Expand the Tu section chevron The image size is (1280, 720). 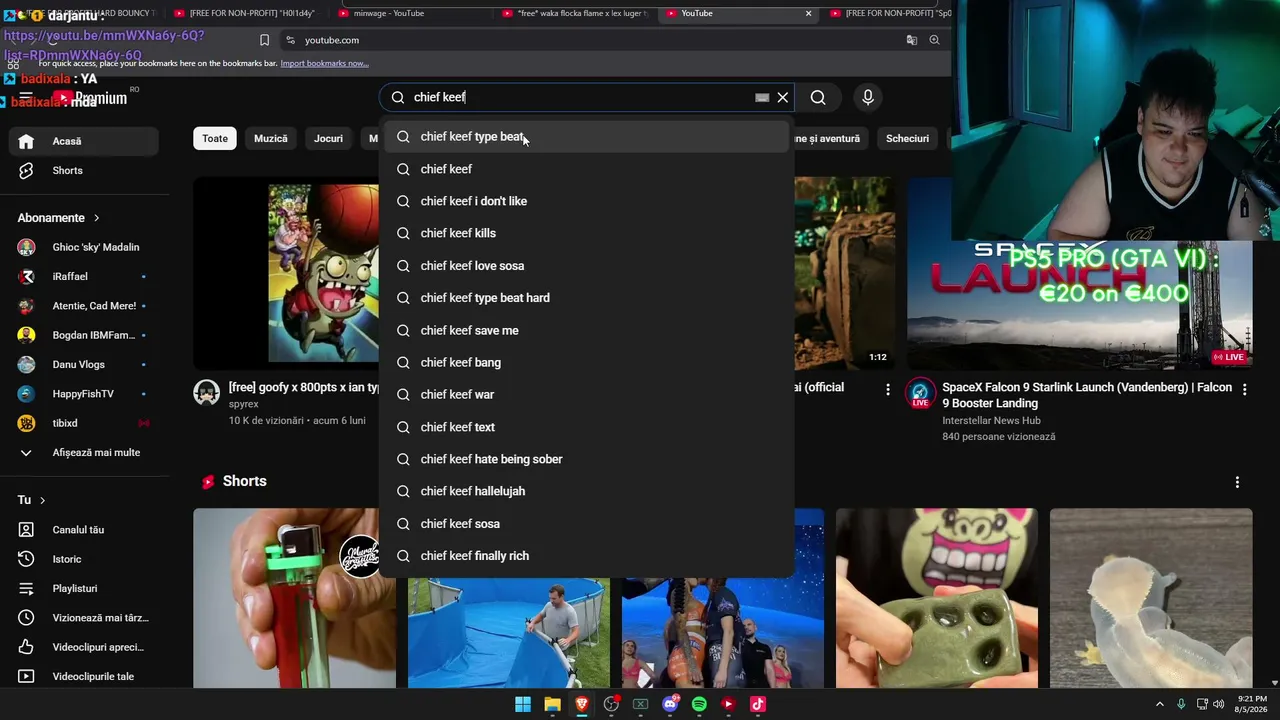[42, 500]
